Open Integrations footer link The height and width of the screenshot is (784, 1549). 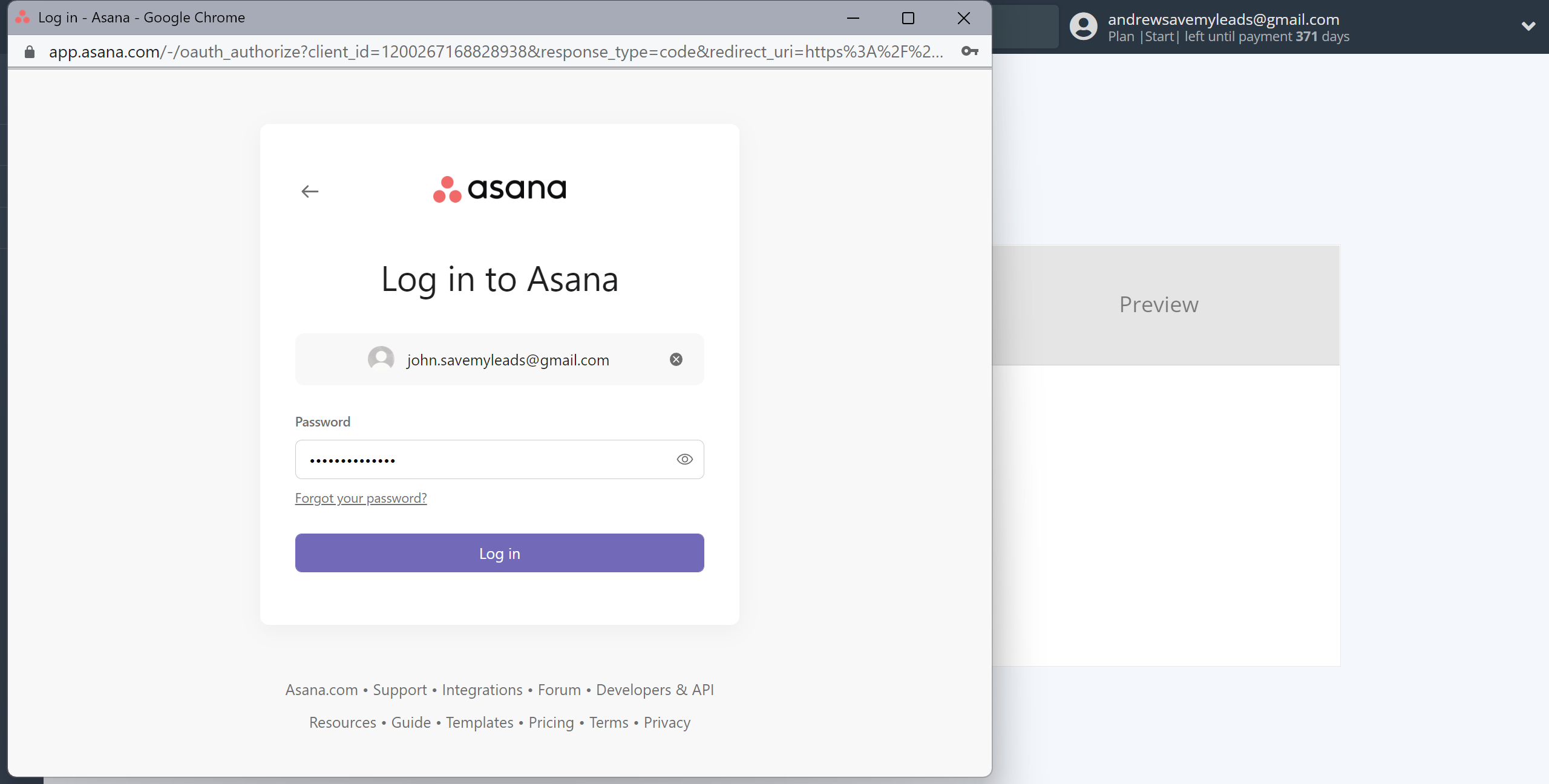coord(482,690)
